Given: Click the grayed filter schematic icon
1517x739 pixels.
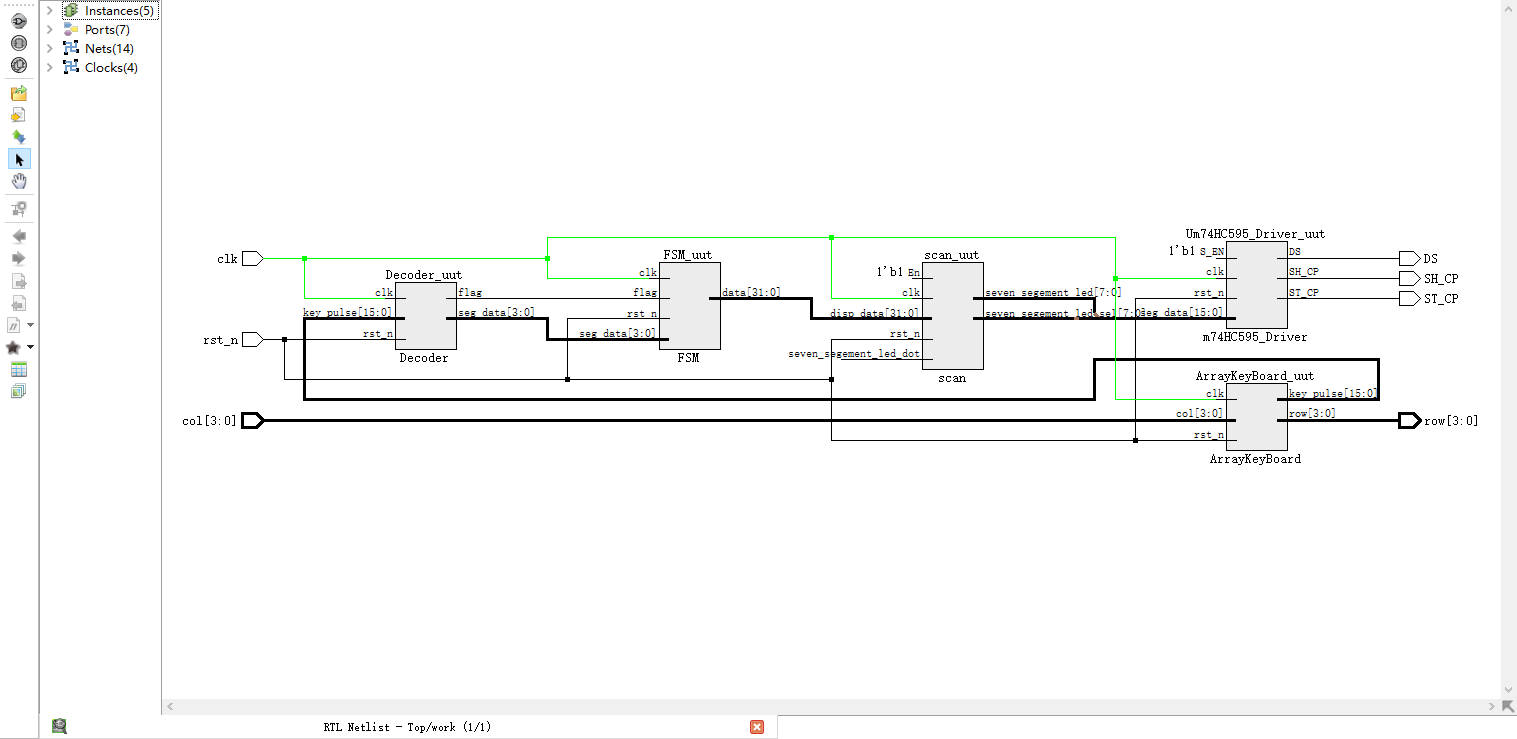Looking at the screenshot, I should [18, 209].
